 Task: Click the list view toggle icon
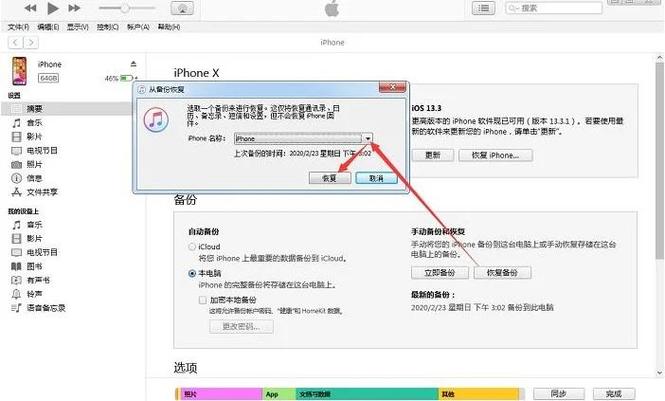coord(483,8)
